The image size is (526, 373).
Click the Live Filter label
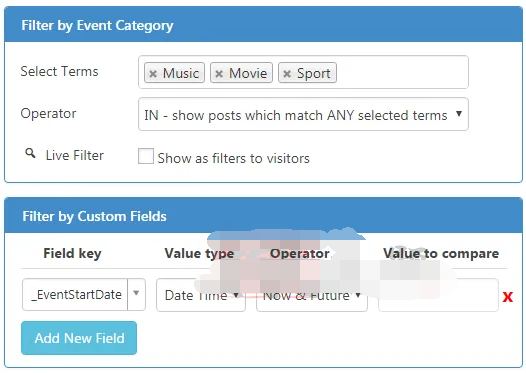coord(74,155)
